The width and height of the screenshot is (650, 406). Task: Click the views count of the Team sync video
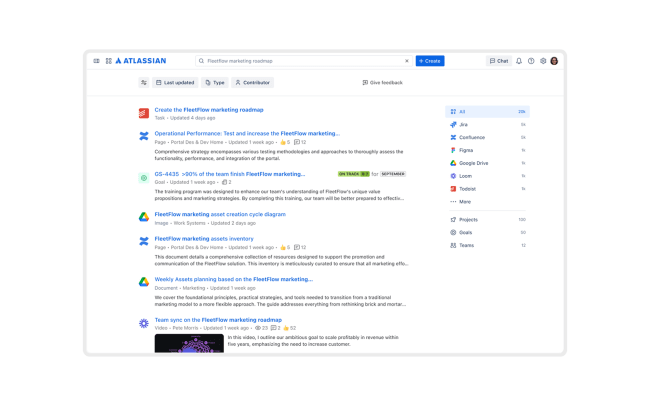pos(261,328)
